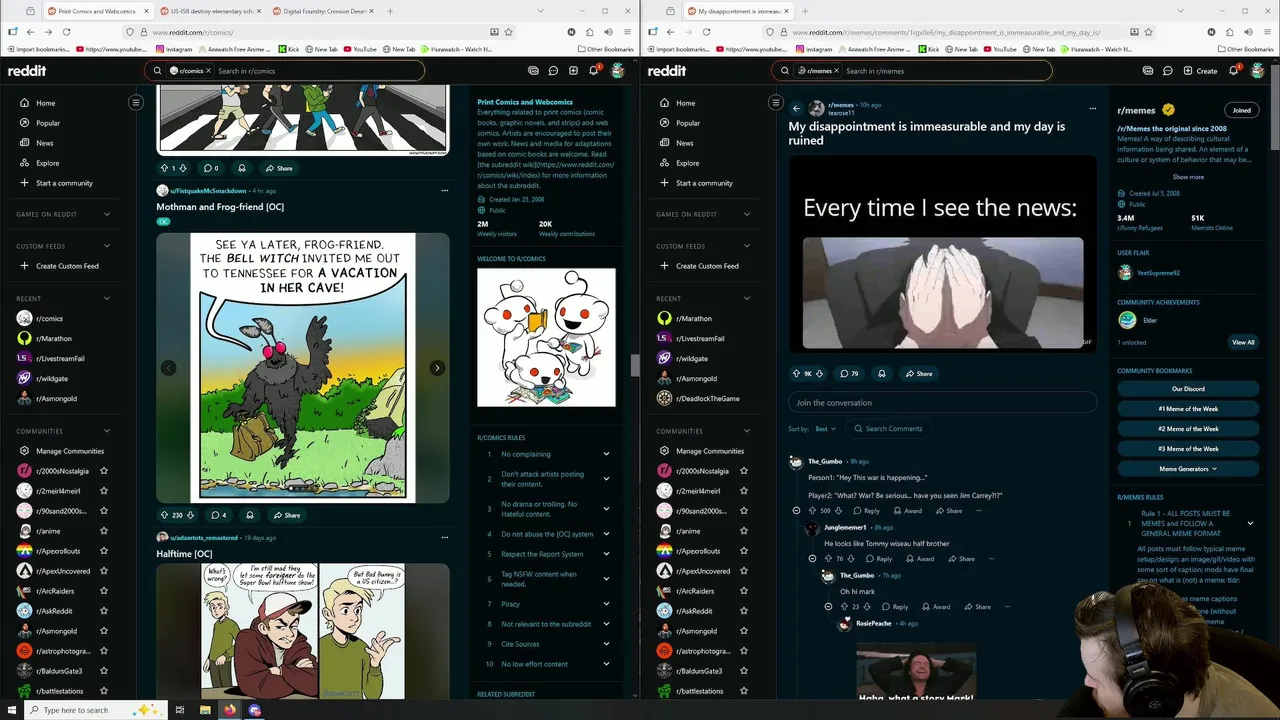Favorite r/BaldursGate3 with the star in the left window

[x=104, y=671]
